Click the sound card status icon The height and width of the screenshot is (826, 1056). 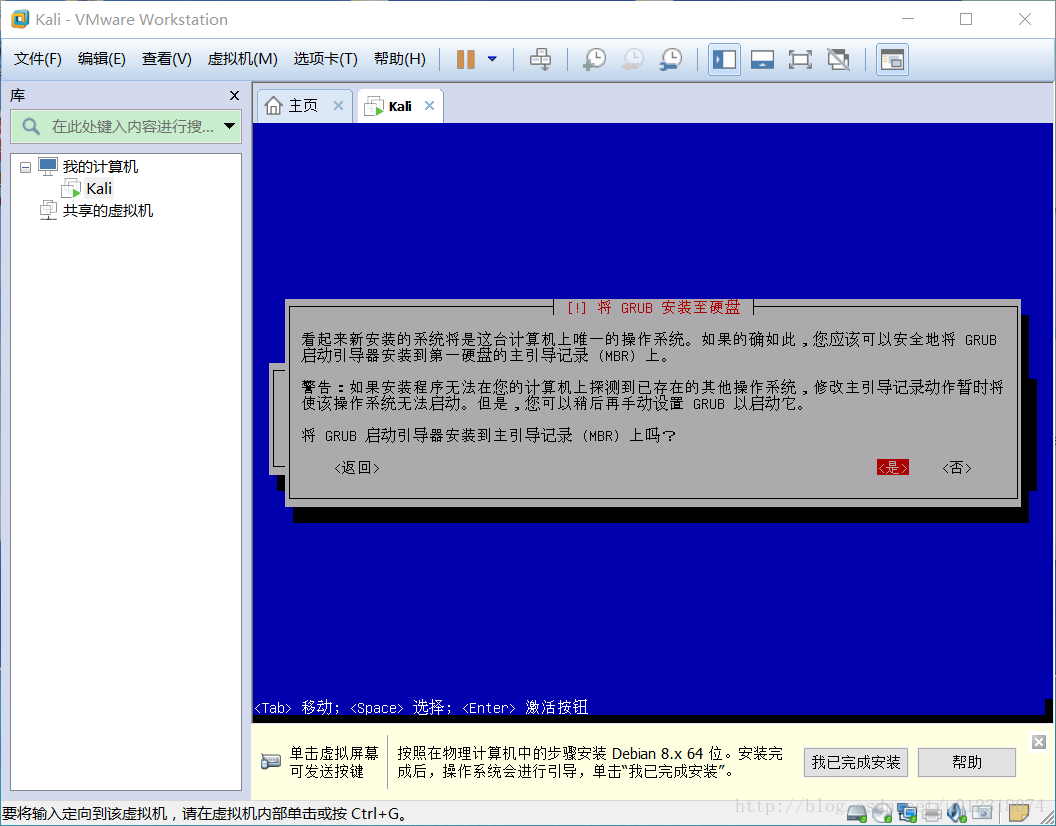(957, 814)
